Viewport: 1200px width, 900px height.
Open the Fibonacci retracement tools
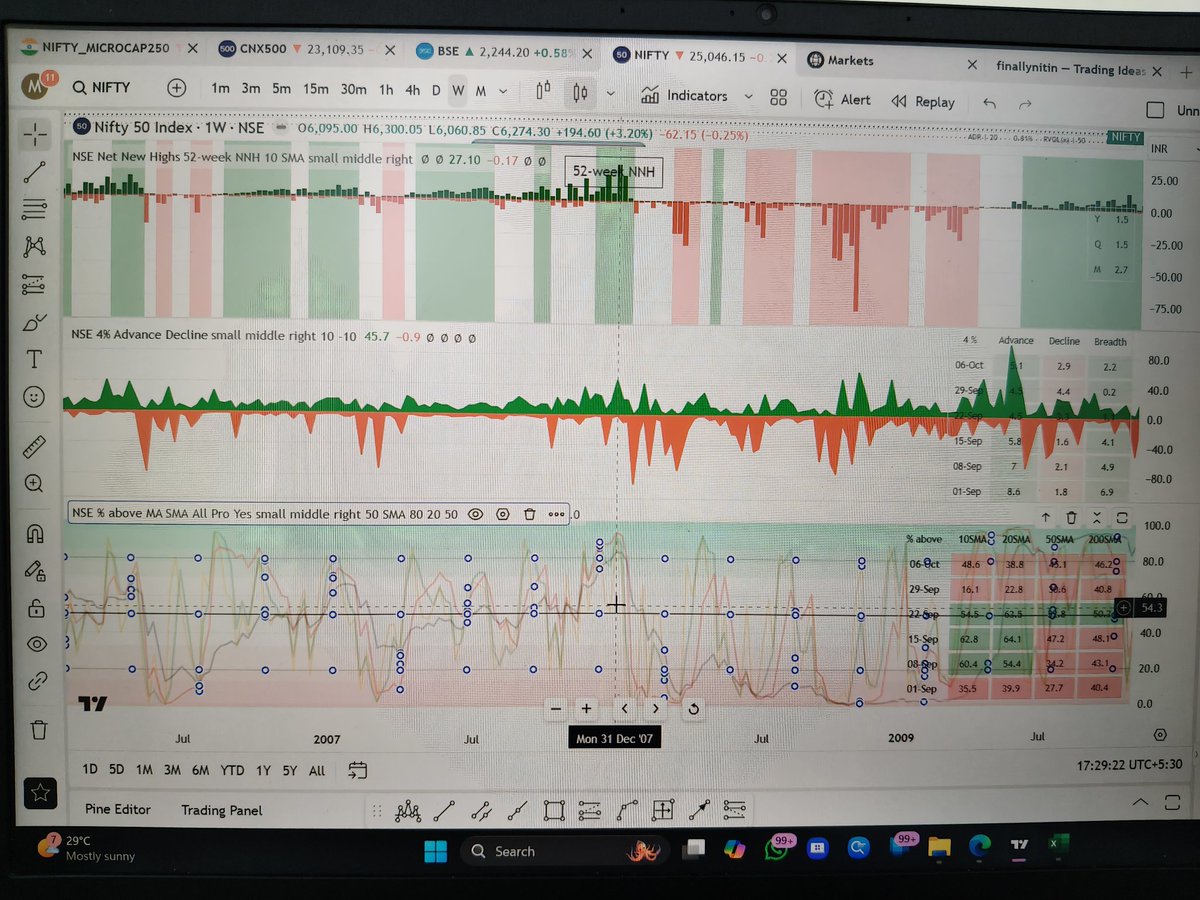(x=35, y=209)
